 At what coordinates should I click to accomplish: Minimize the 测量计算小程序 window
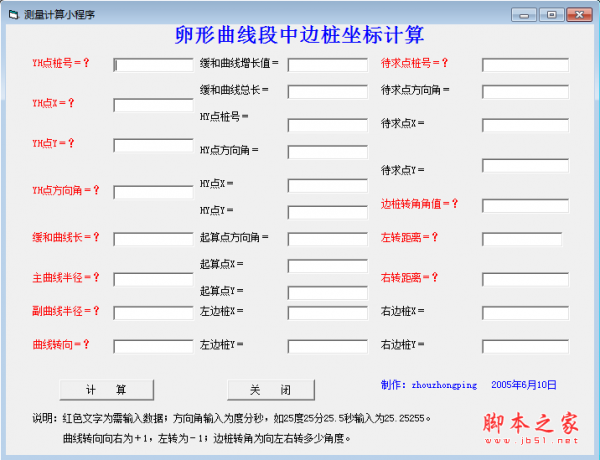524,15
